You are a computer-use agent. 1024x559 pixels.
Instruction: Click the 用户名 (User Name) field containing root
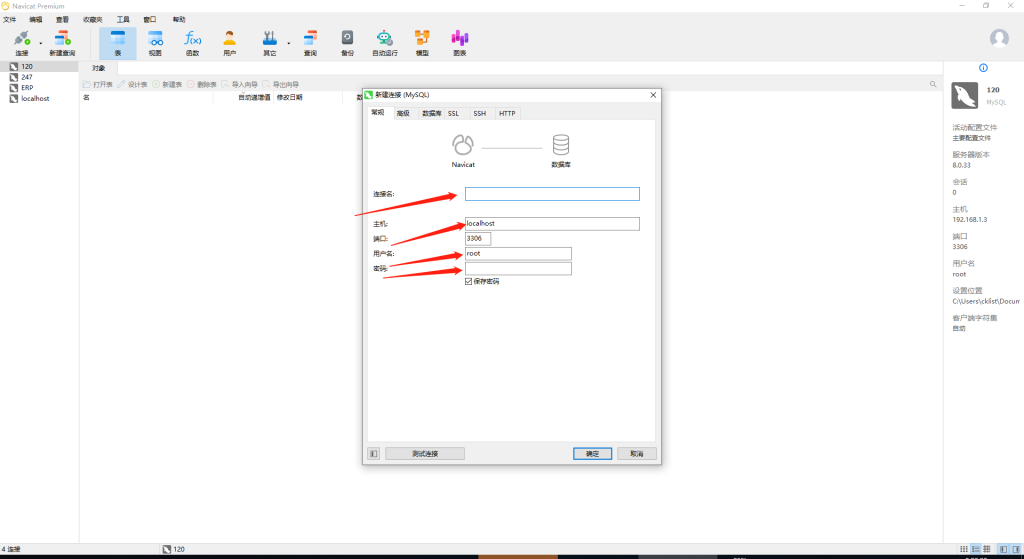[519, 254]
